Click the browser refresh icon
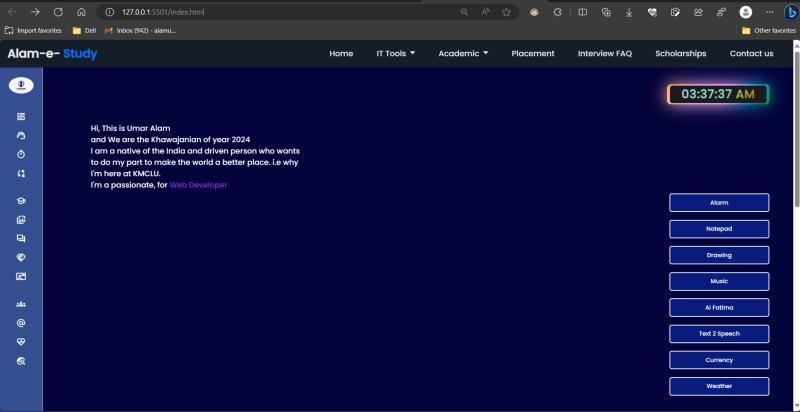 coord(58,12)
